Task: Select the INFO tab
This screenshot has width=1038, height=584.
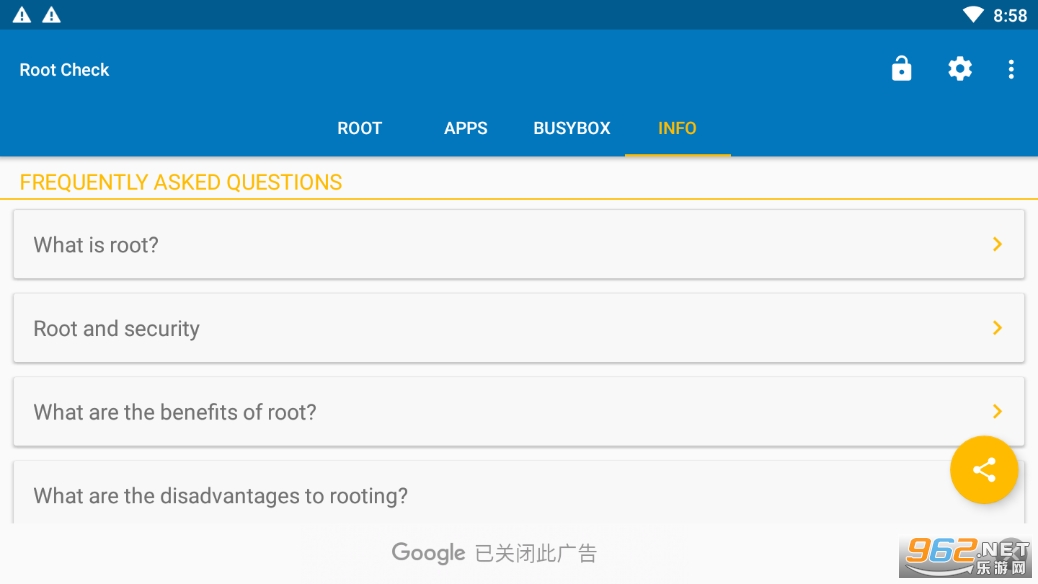Action: [x=677, y=128]
